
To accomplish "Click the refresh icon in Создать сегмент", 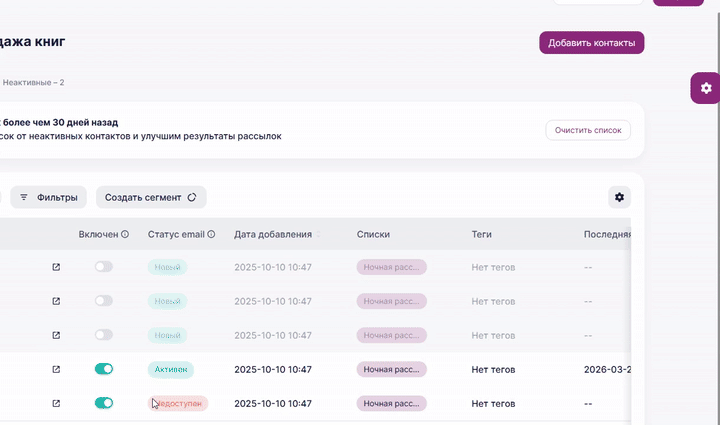I will click(192, 198).
